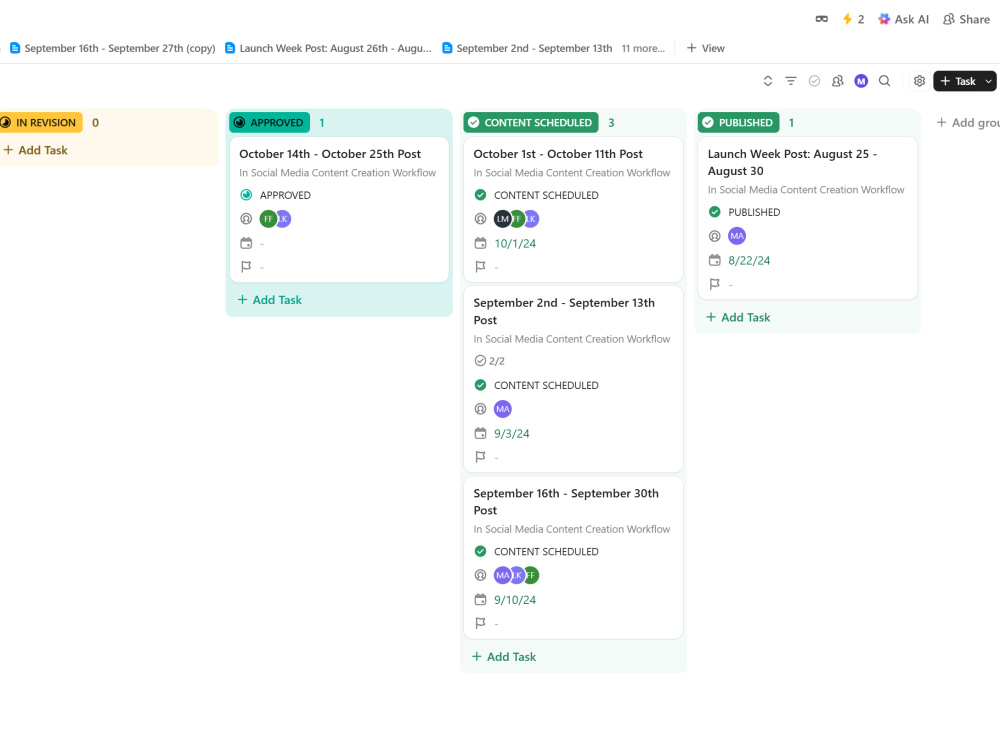The image size is (1000, 750).
Task: Open the search icon in toolbar
Action: pyautogui.click(x=885, y=81)
